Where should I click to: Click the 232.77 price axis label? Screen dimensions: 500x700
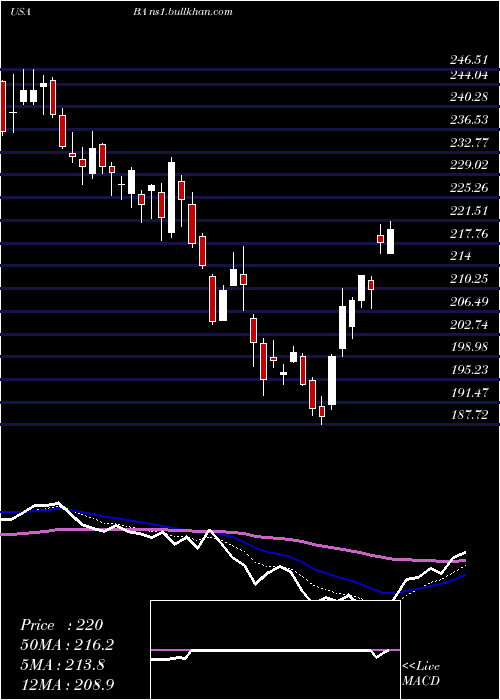pos(468,143)
